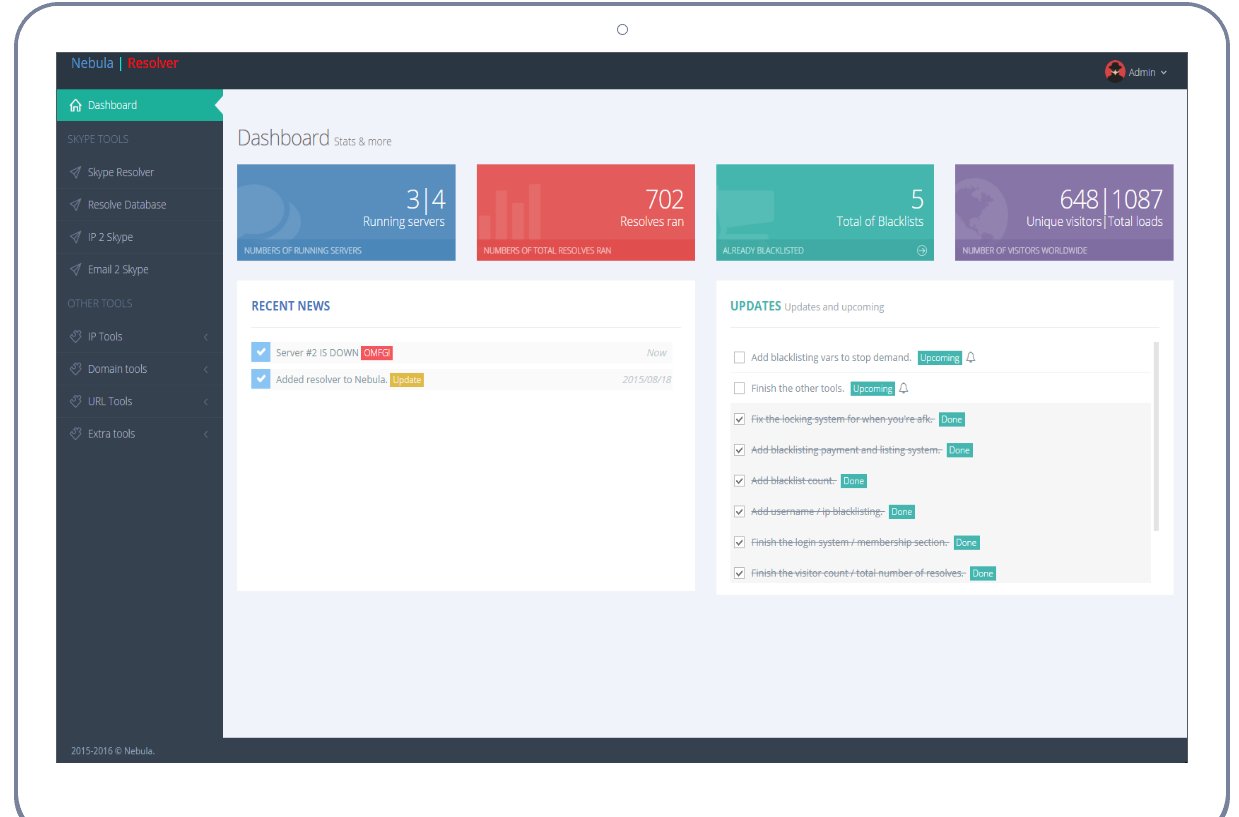Click the Email 2 Skype sidebar icon
This screenshot has height=817, width=1239.
pos(75,269)
